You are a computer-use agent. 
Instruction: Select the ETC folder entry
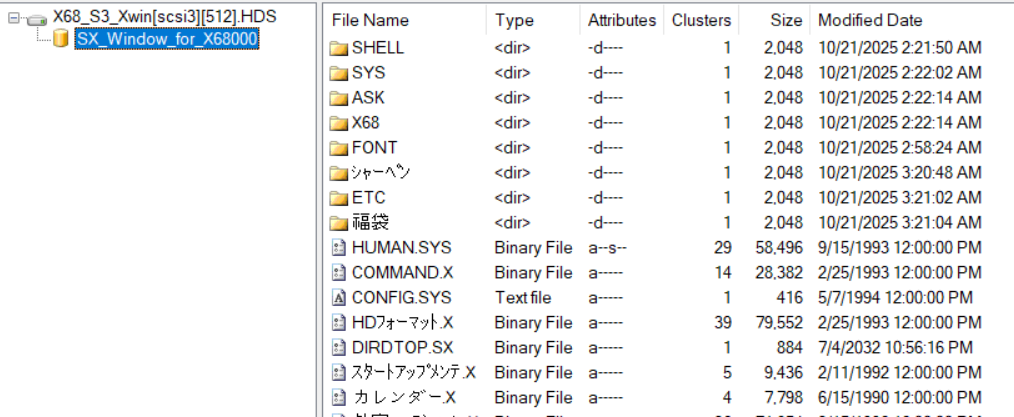coord(368,198)
